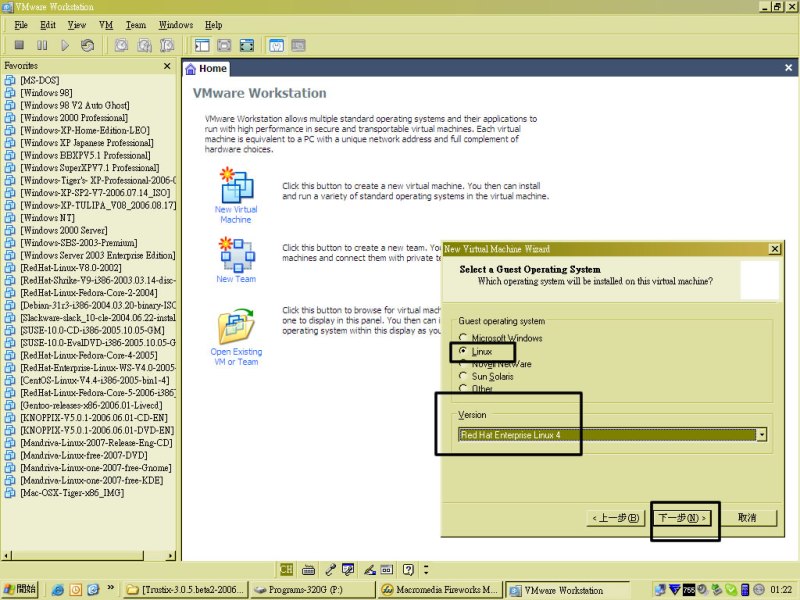Open the Snapshot Manager toolbar icon
This screenshot has height=600, width=800.
[x=167, y=45]
